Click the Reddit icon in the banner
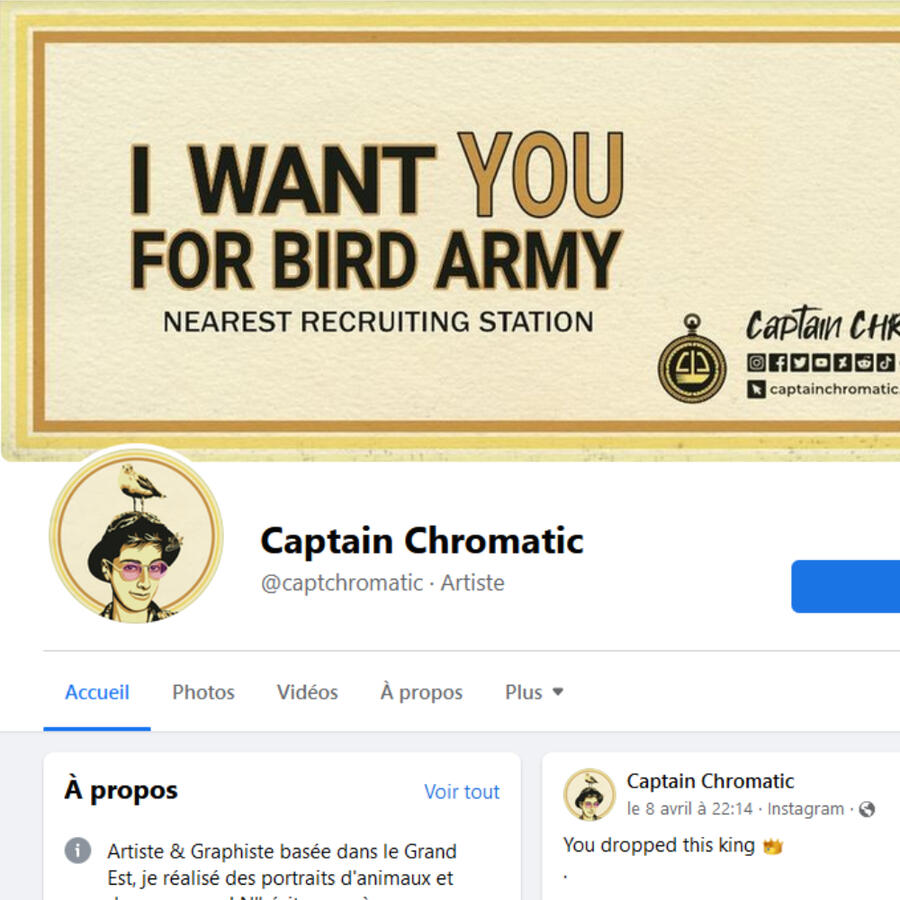900x900 pixels. pos(864,363)
